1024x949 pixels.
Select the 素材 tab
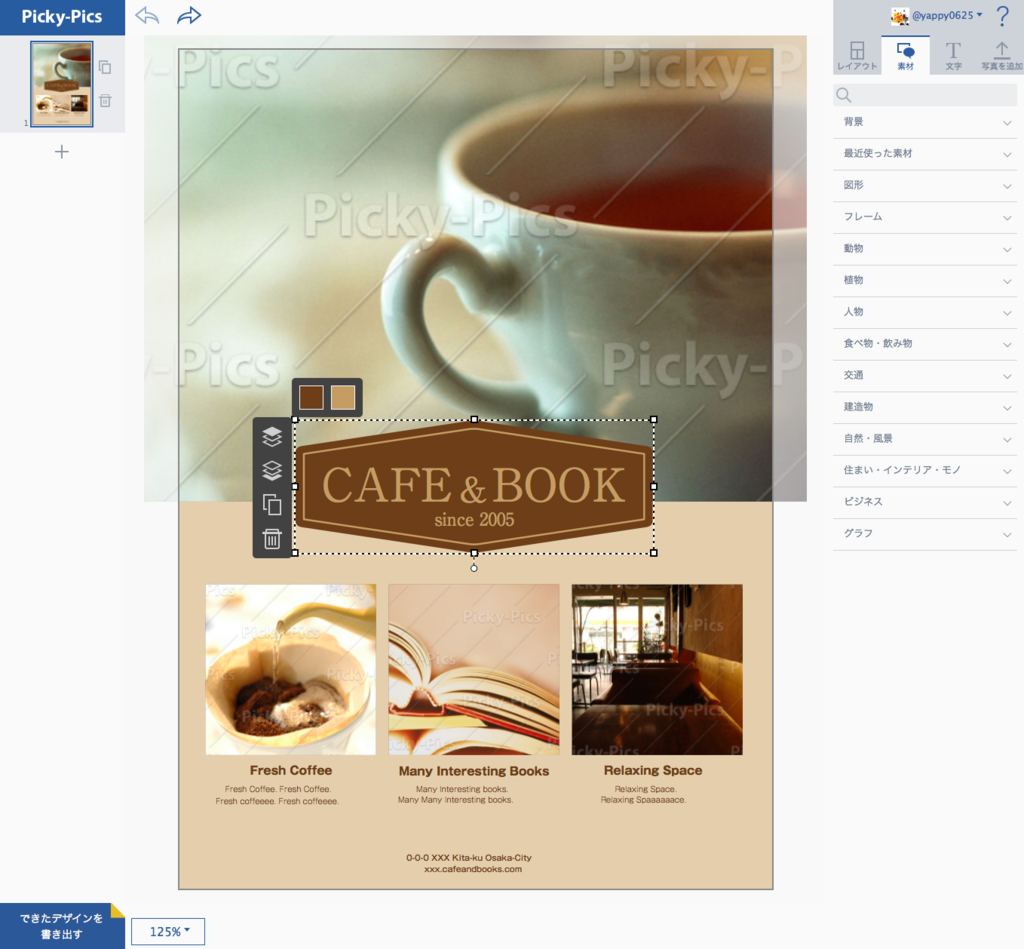coord(905,56)
